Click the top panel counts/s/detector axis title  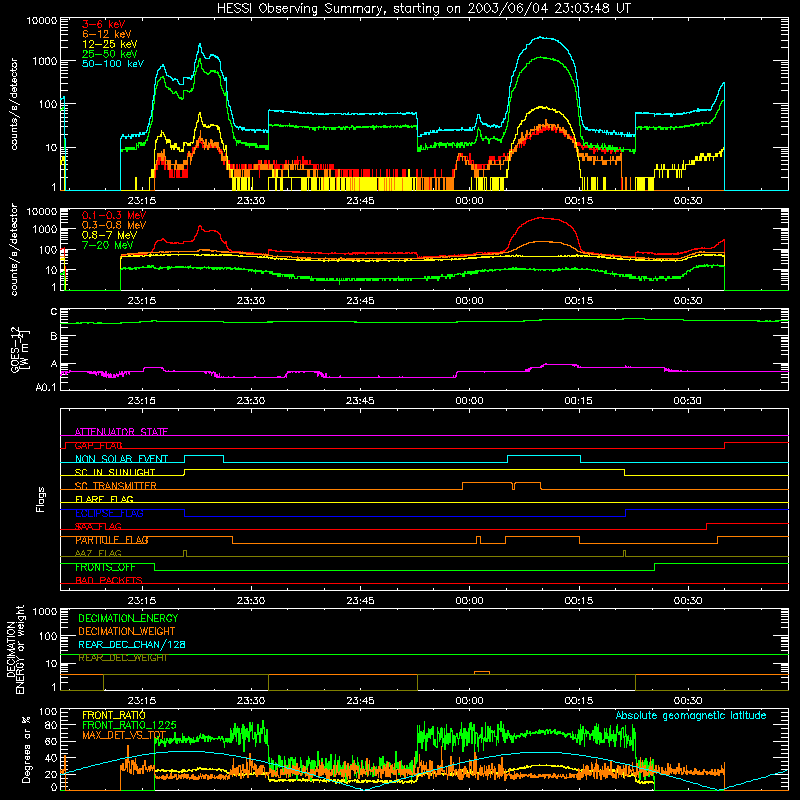pos(14,104)
